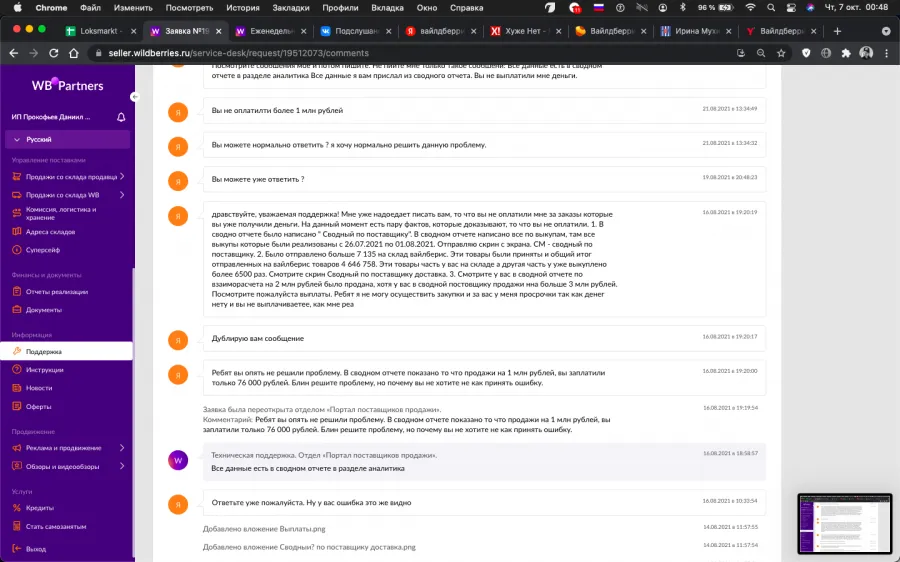Open Spotlight search in menu bar
Image resolution: width=900 pixels, height=562 pixels.
[x=771, y=7]
